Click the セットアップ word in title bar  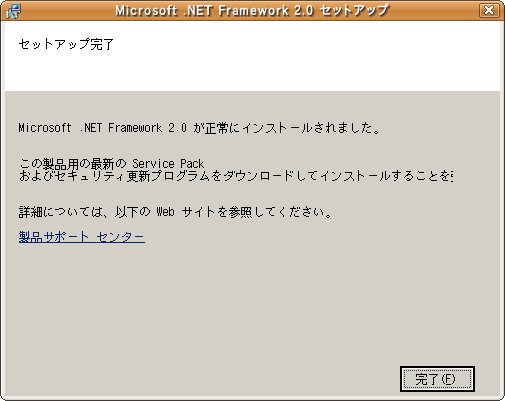[354, 11]
